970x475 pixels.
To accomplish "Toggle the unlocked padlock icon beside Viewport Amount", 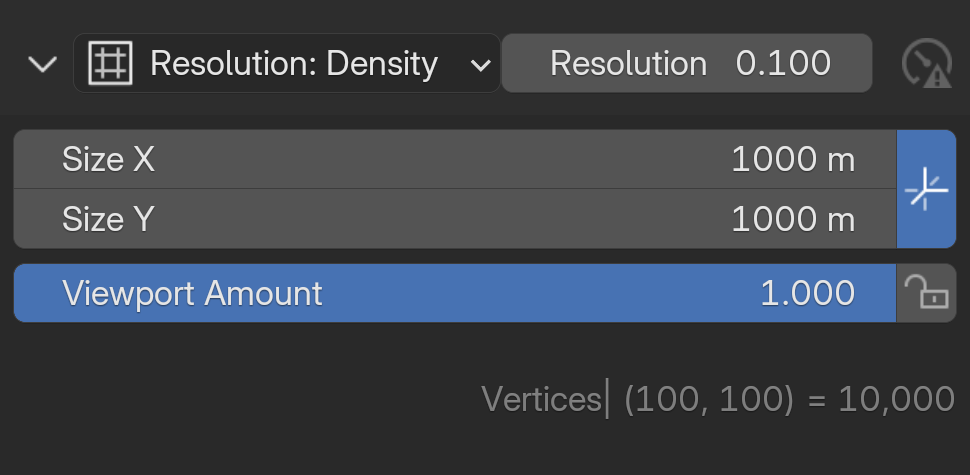I will (926, 293).
